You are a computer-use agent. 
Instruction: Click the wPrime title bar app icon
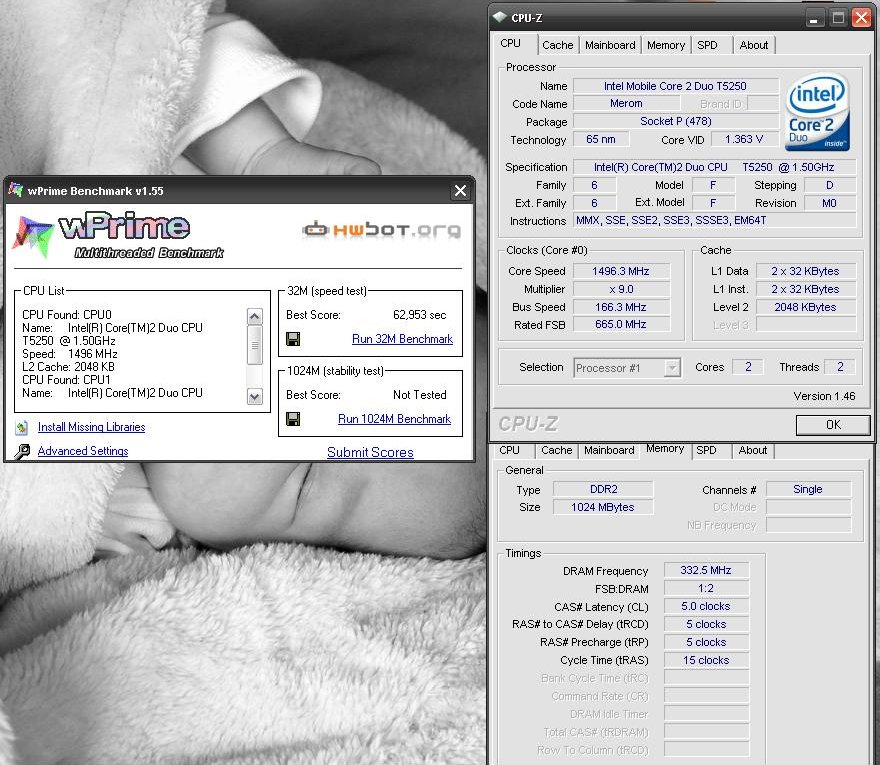(15, 190)
